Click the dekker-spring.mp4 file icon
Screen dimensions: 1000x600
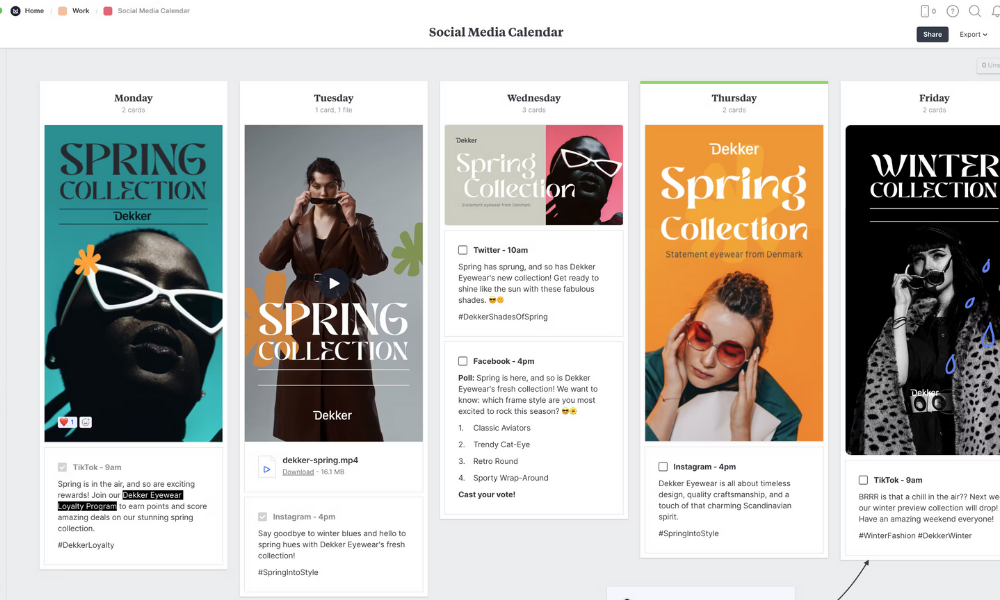(x=266, y=467)
